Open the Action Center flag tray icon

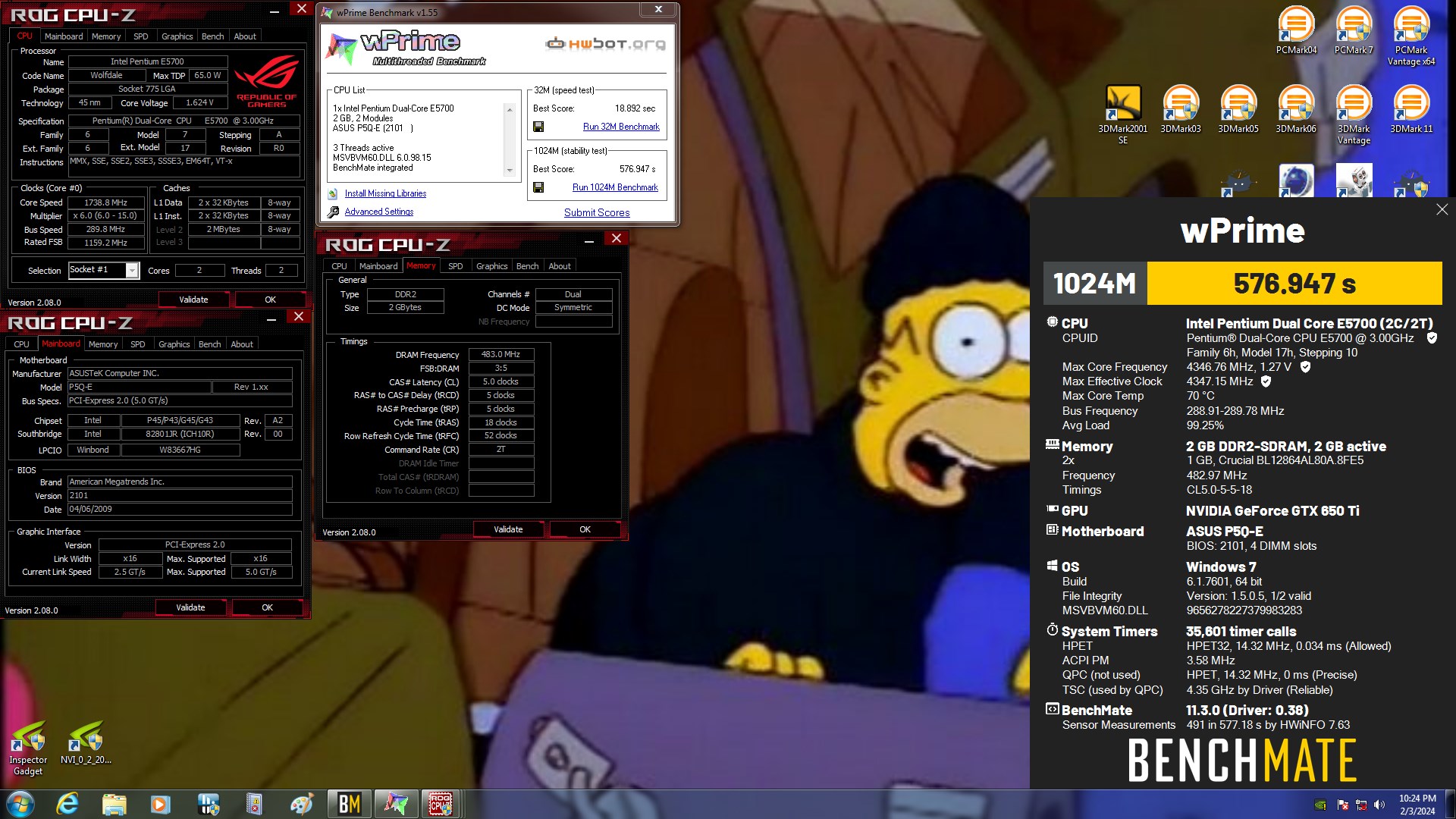coord(1343,805)
